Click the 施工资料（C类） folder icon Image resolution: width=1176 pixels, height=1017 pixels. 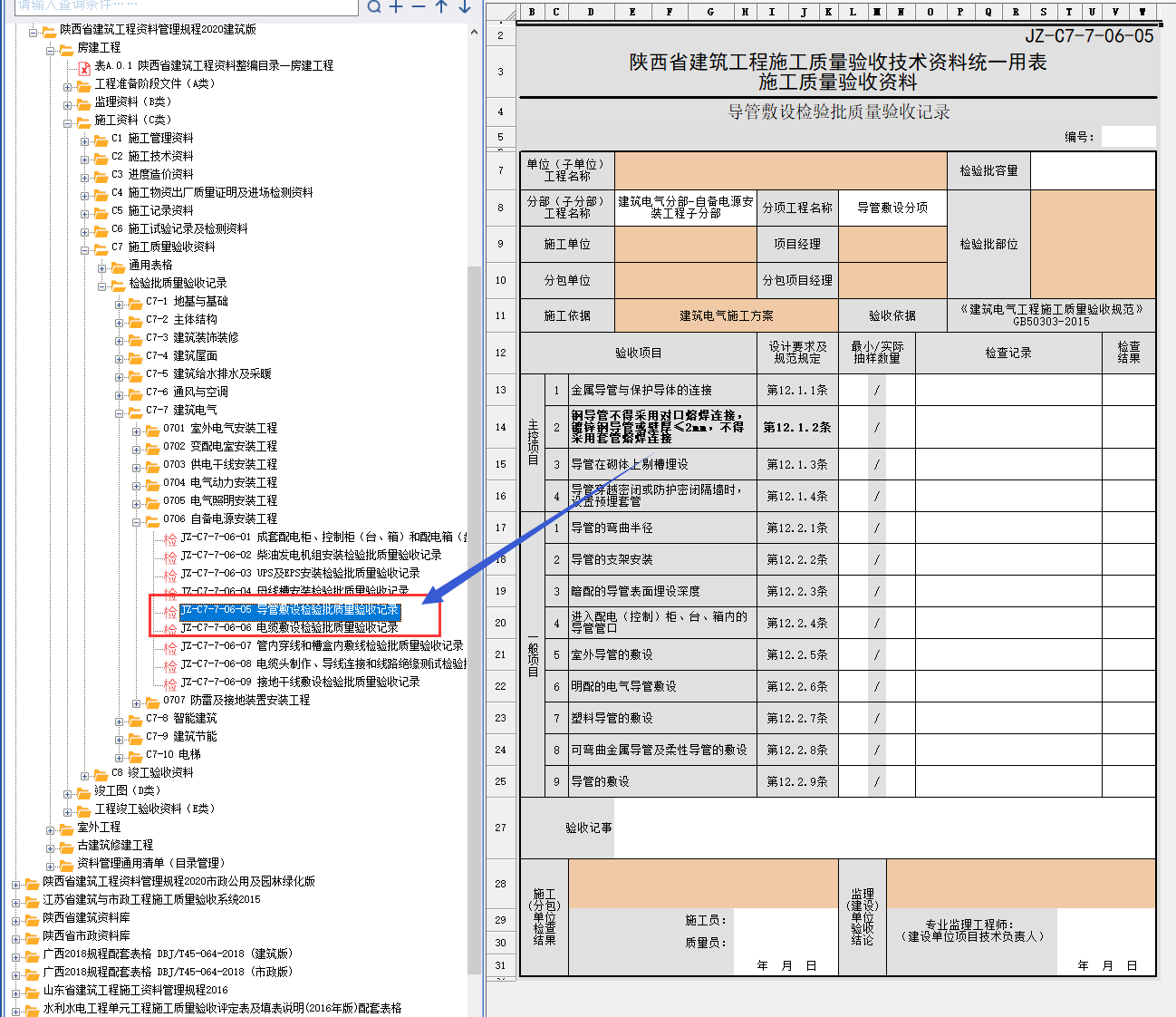(x=83, y=121)
